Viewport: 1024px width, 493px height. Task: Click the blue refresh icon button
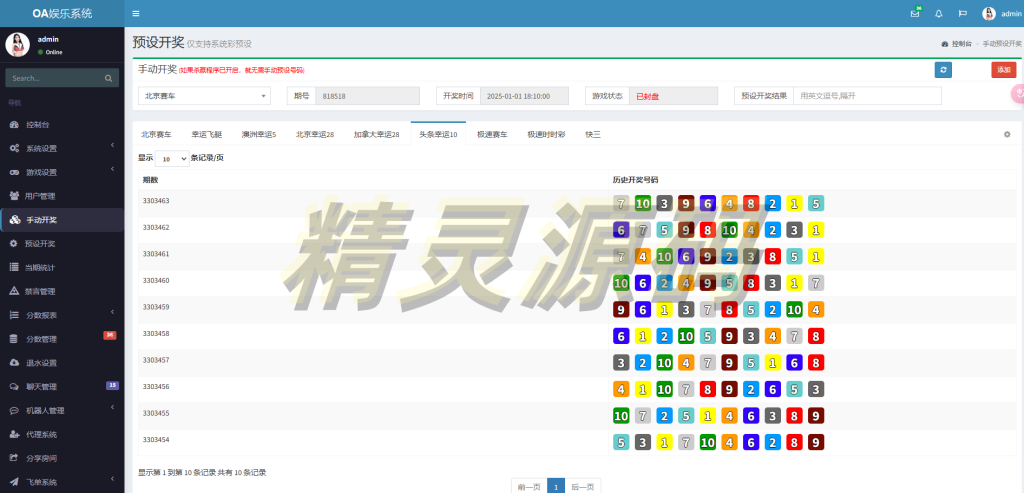coord(942,70)
